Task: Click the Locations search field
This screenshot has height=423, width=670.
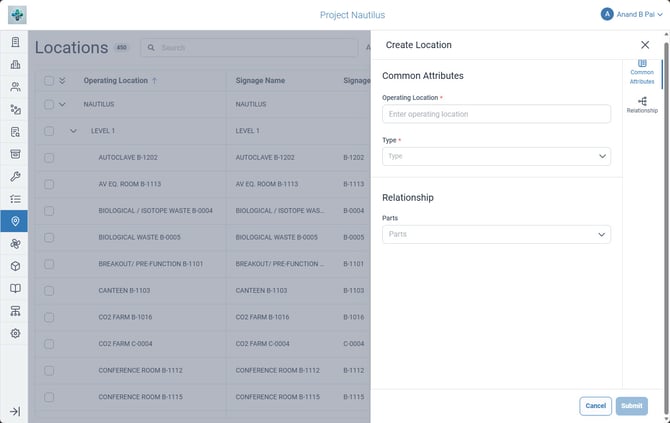Action: pyautogui.click(x=249, y=48)
